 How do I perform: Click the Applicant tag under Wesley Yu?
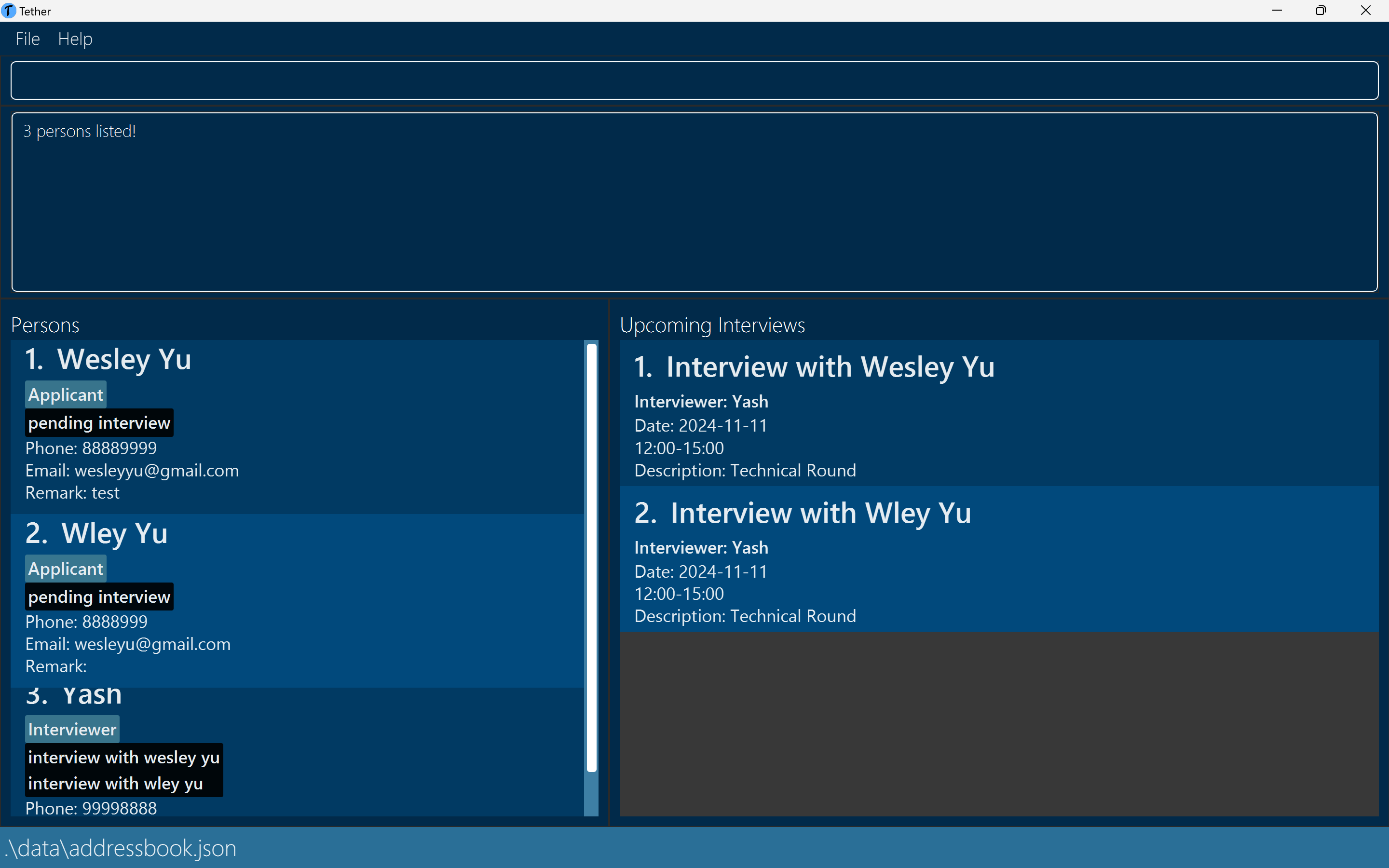tap(66, 395)
